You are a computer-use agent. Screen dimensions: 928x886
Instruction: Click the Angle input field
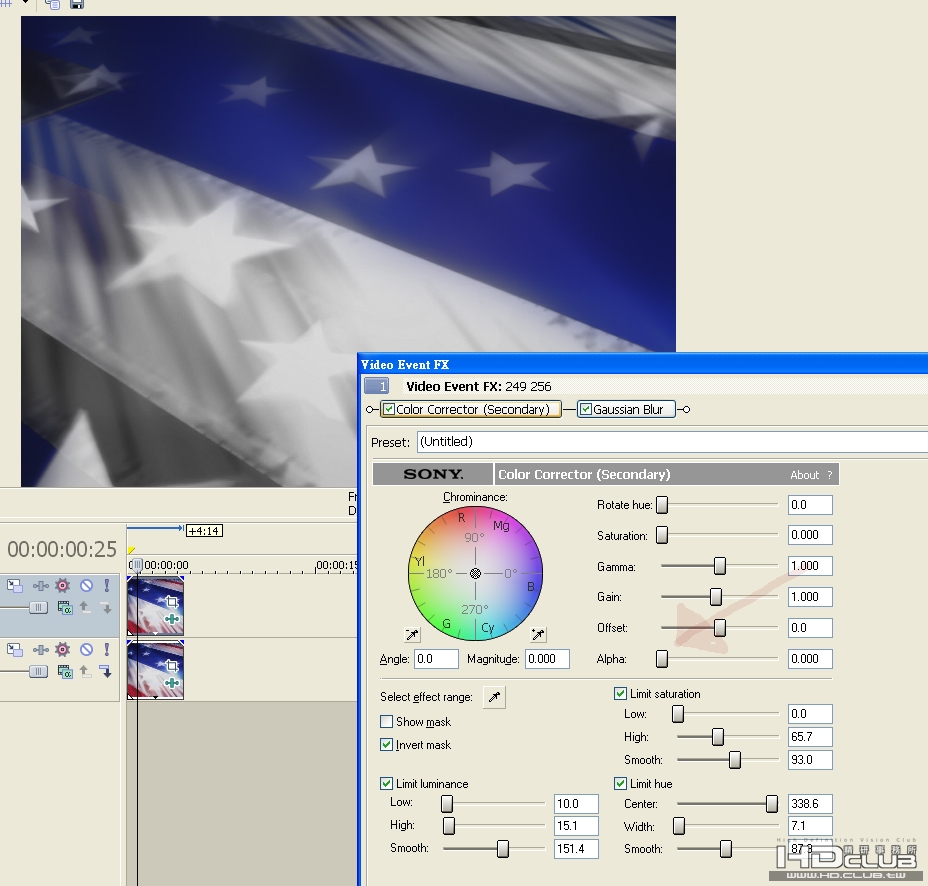pyautogui.click(x=436, y=659)
